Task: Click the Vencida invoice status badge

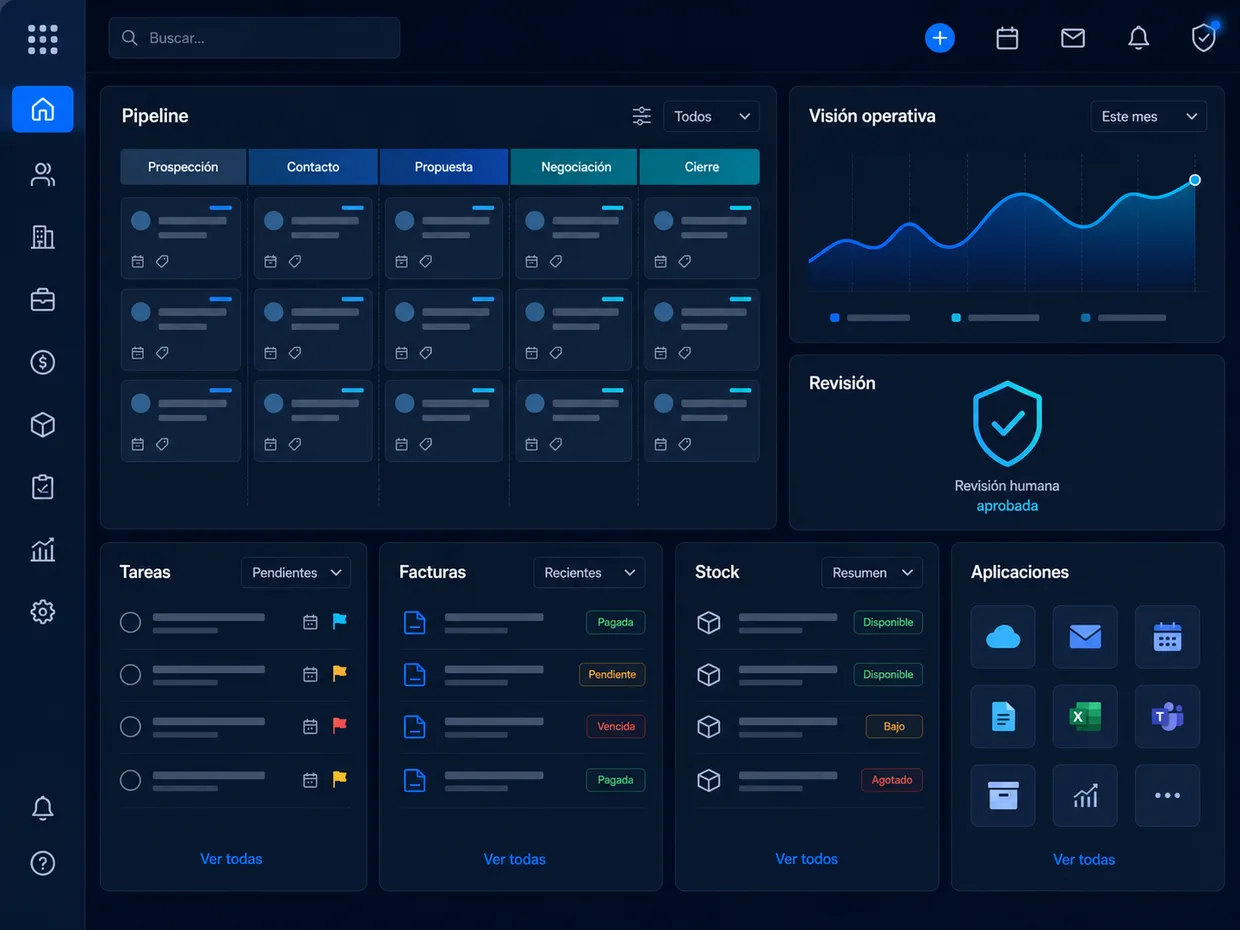Action: coord(616,726)
